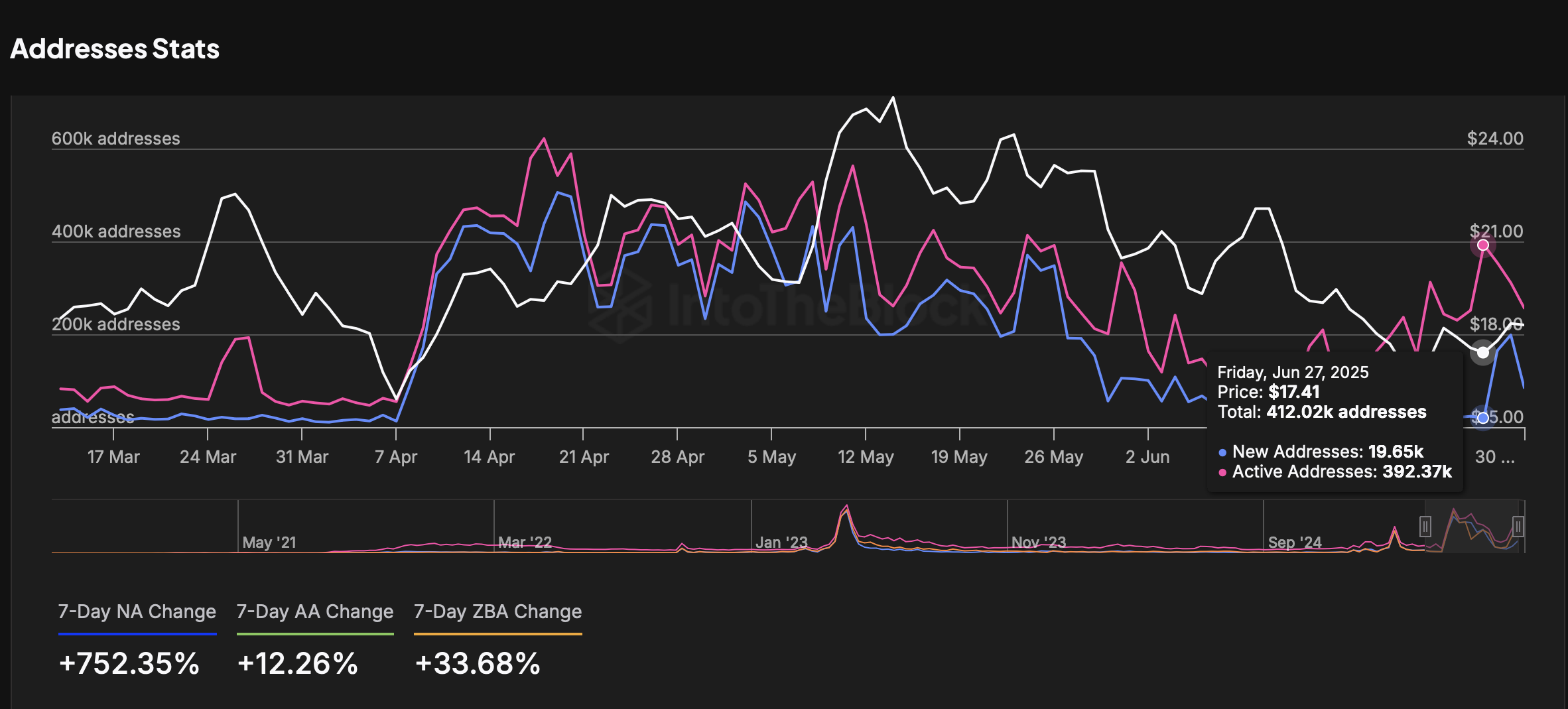Click the $21.00 price axis label
Viewport: 1568px width, 709px height.
click(x=1496, y=231)
